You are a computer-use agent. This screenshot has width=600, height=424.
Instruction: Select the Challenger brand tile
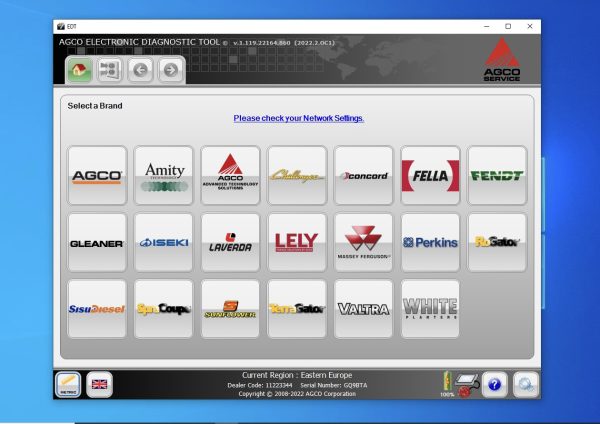[x=297, y=175]
